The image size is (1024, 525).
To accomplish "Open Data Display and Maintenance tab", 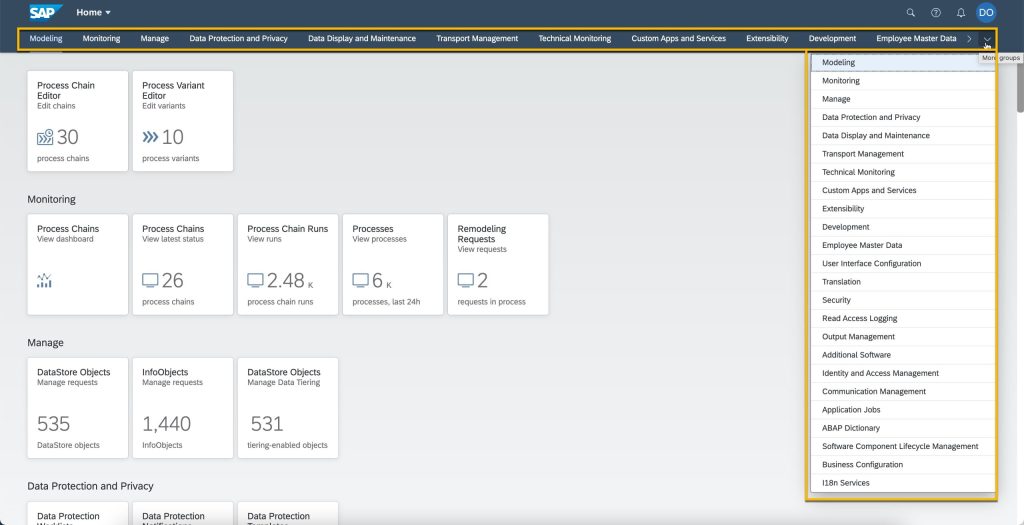I will pyautogui.click(x=362, y=39).
